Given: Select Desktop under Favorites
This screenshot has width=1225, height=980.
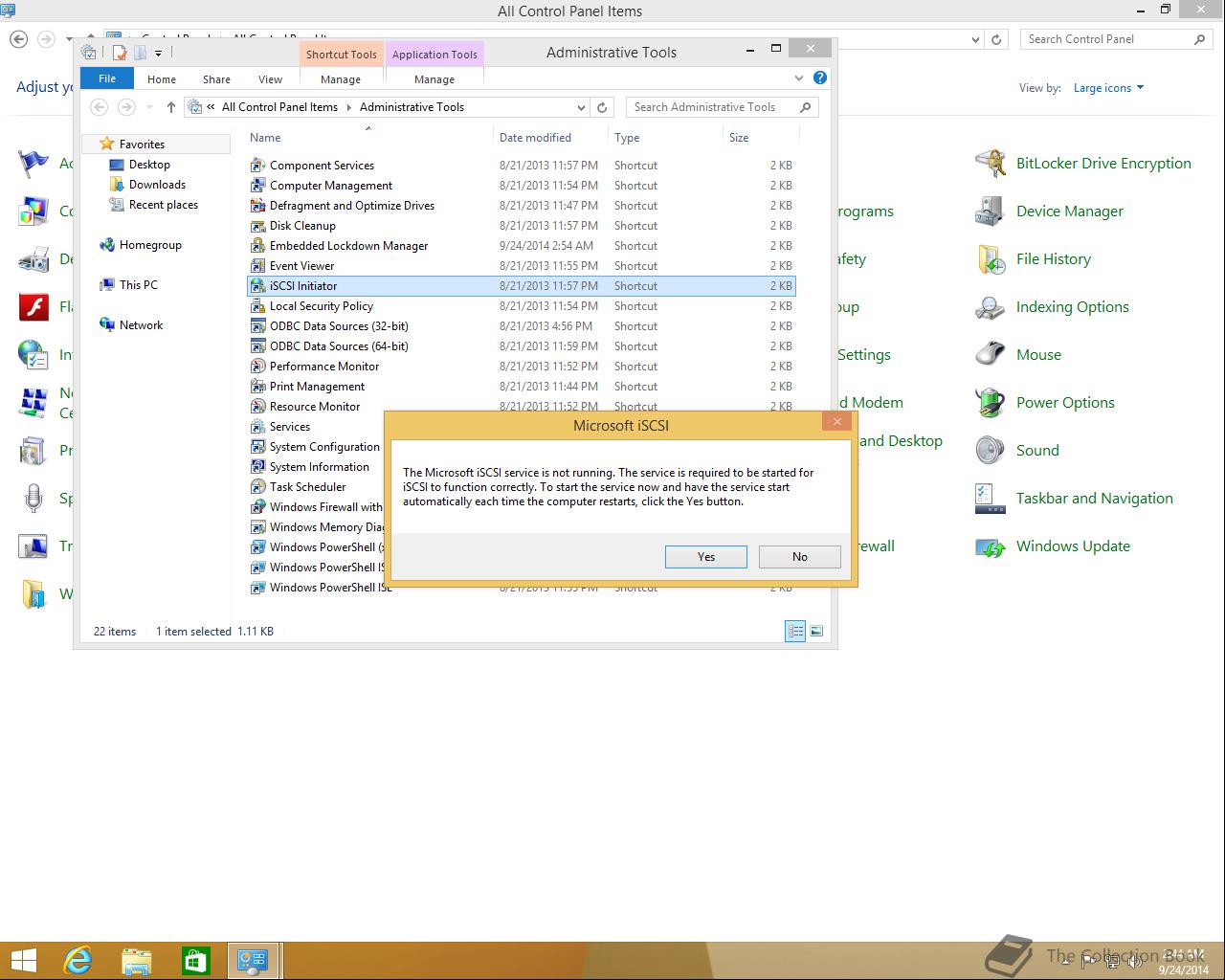Looking at the screenshot, I should pos(149,165).
